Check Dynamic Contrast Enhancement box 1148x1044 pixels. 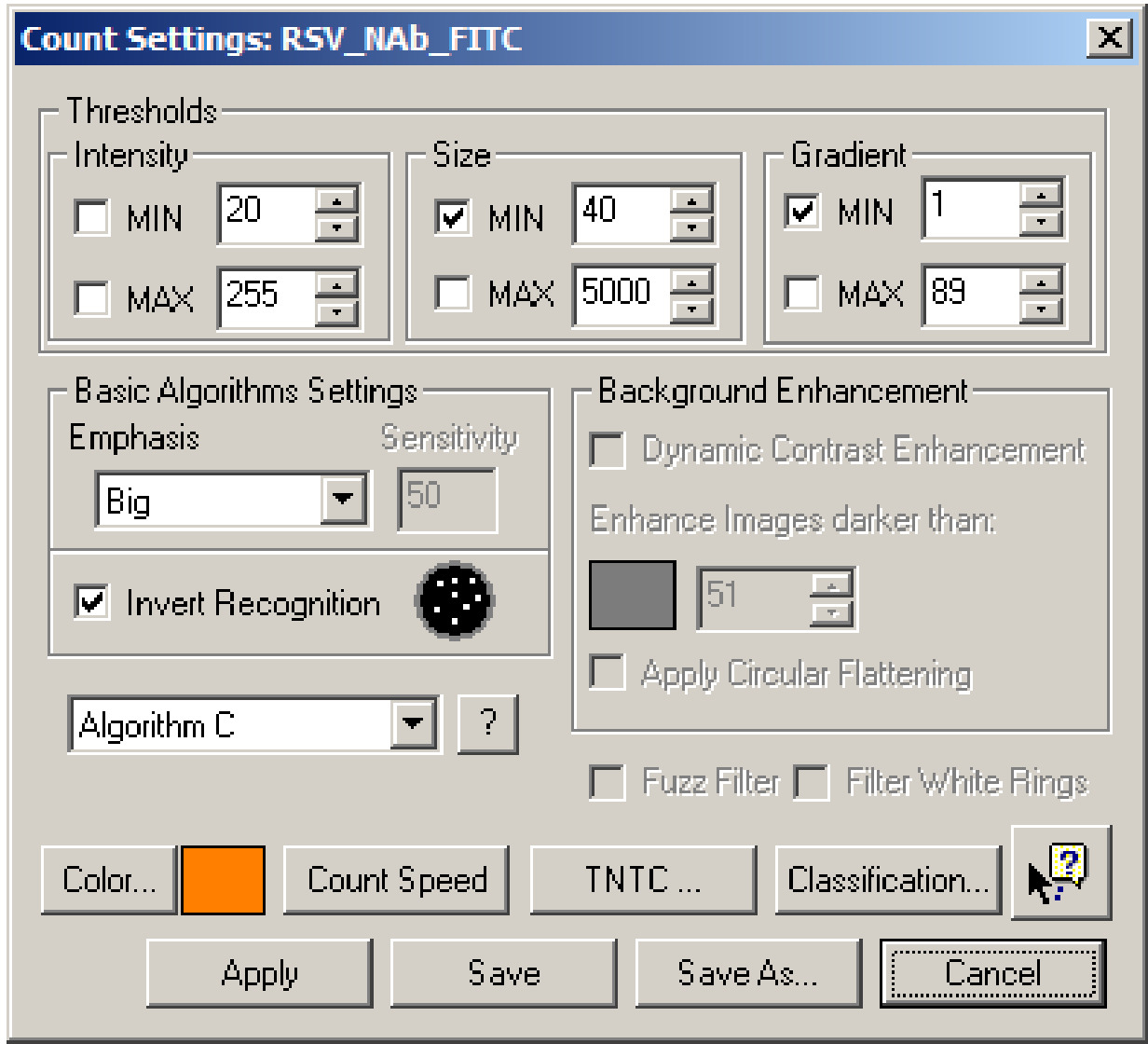608,451
